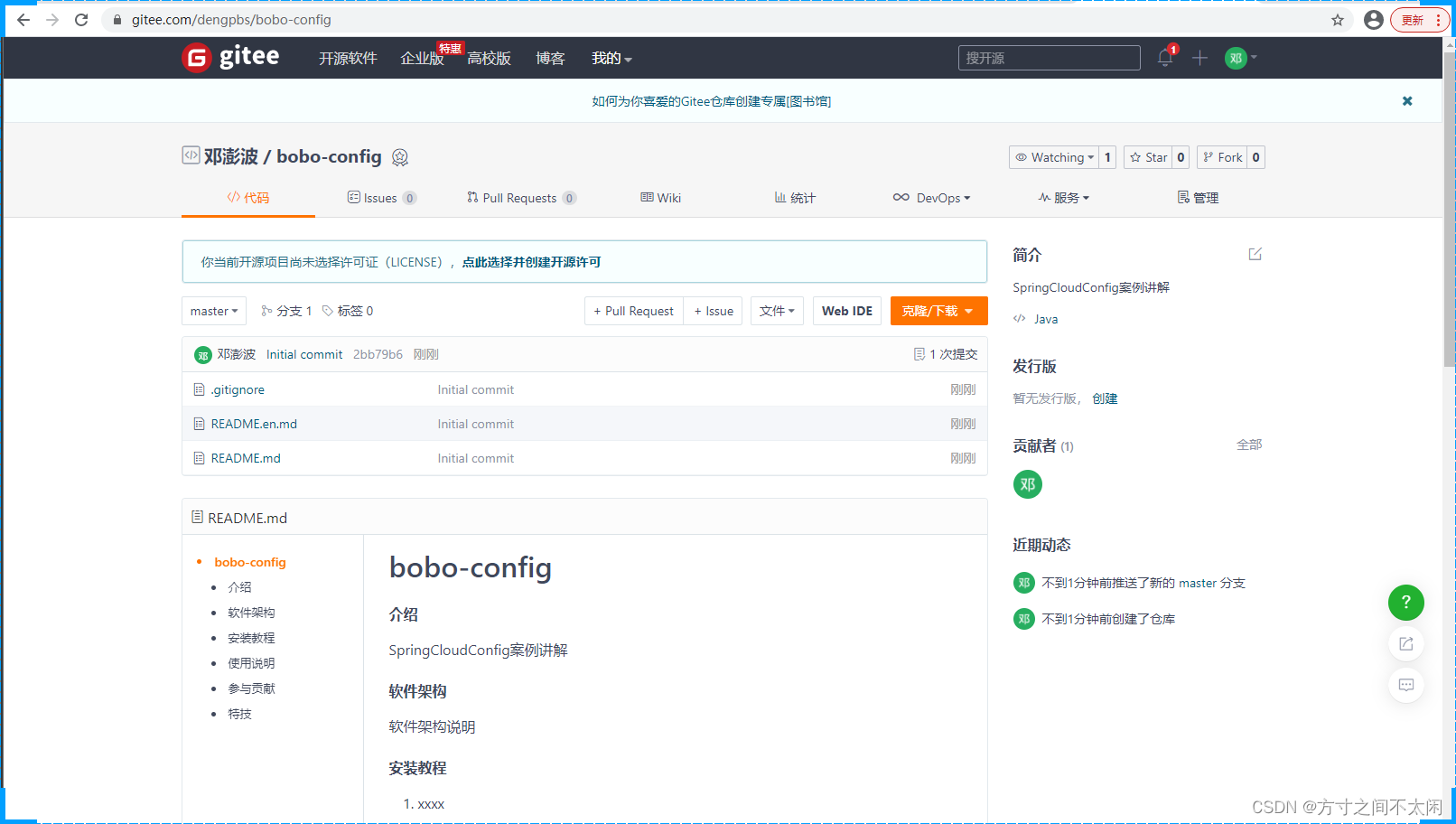Click the + Pull Request button
Viewport: 1456px width, 824px height.
[634, 311]
